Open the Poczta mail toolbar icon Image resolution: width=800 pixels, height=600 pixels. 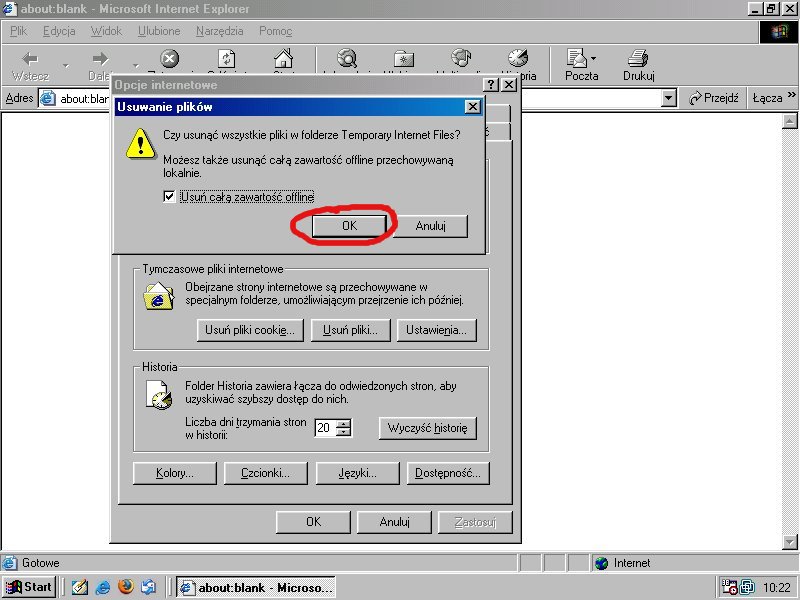578,58
